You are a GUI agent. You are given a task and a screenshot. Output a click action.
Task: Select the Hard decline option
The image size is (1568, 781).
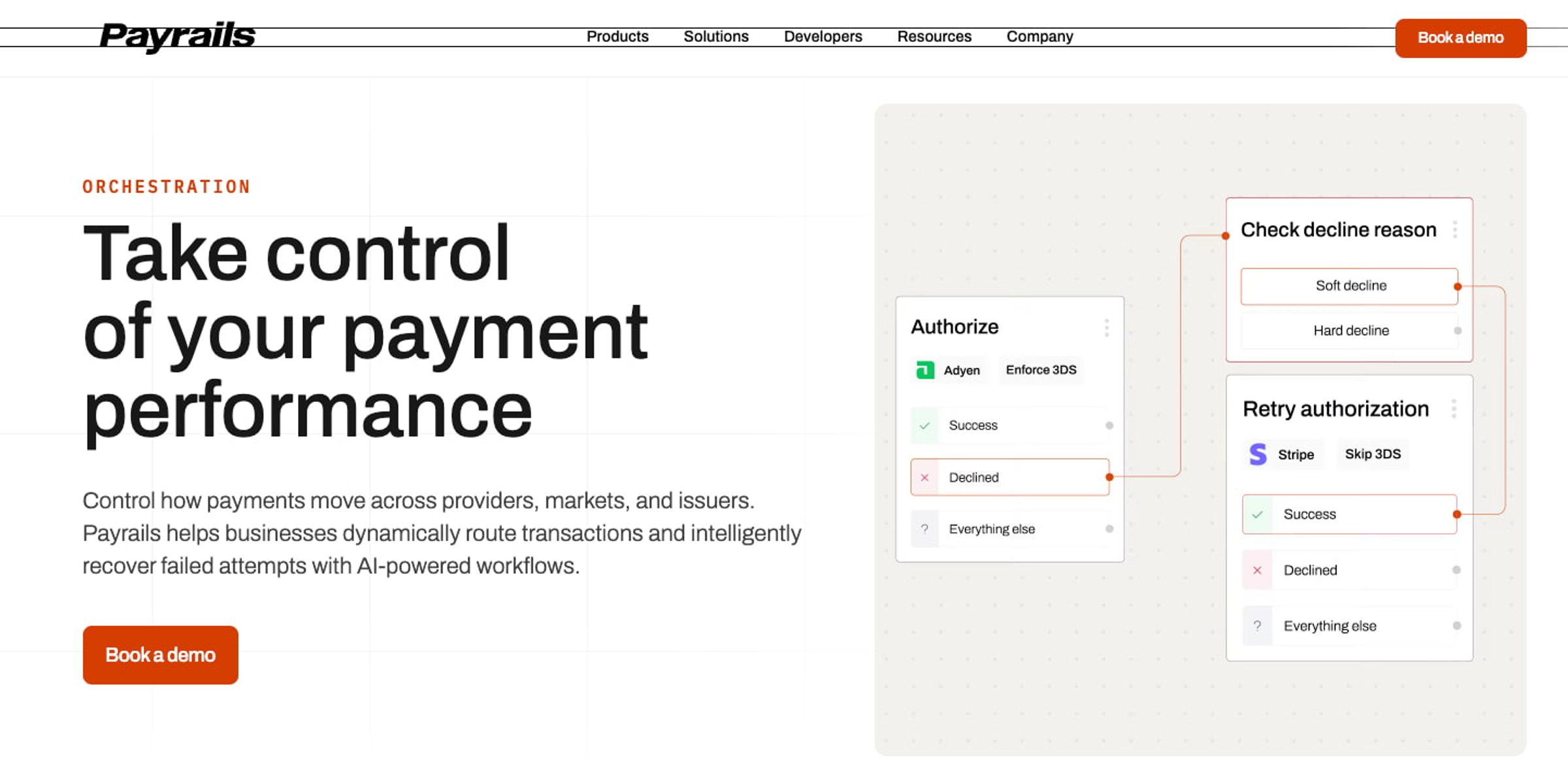(1349, 331)
